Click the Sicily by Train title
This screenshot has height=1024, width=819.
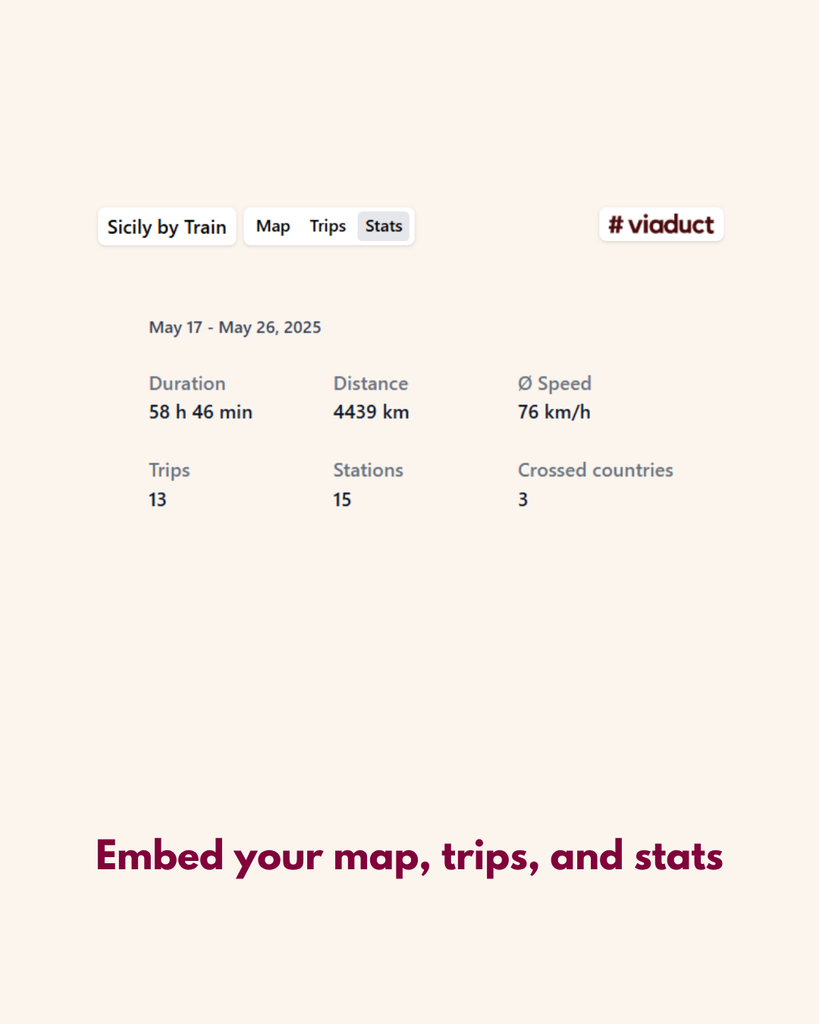pyautogui.click(x=167, y=227)
